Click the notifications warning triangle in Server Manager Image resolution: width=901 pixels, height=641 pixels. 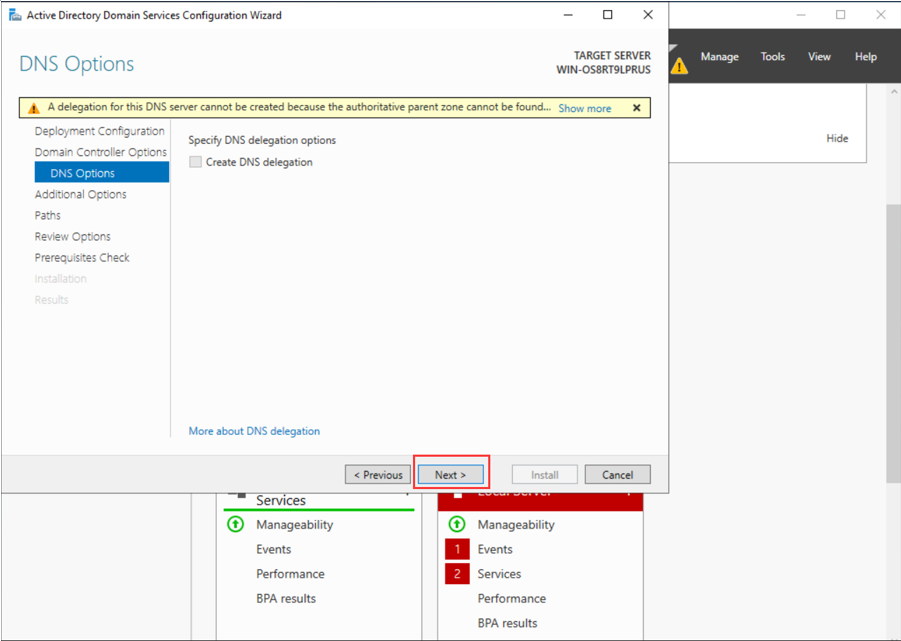[679, 66]
